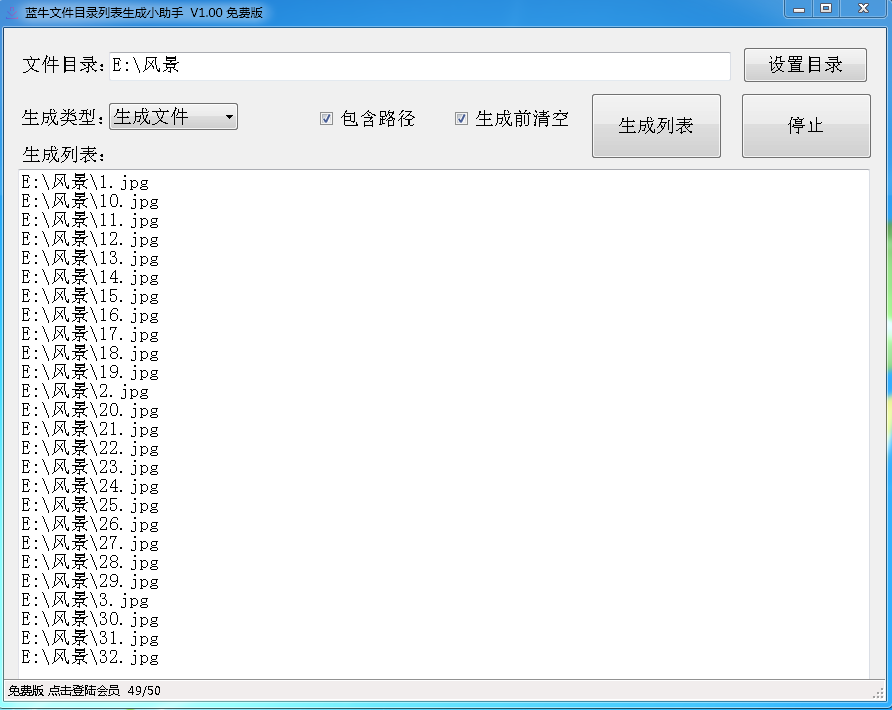Toggle the 生成前清空 checkbox
Image resolution: width=892 pixels, height=710 pixels.
(x=461, y=118)
